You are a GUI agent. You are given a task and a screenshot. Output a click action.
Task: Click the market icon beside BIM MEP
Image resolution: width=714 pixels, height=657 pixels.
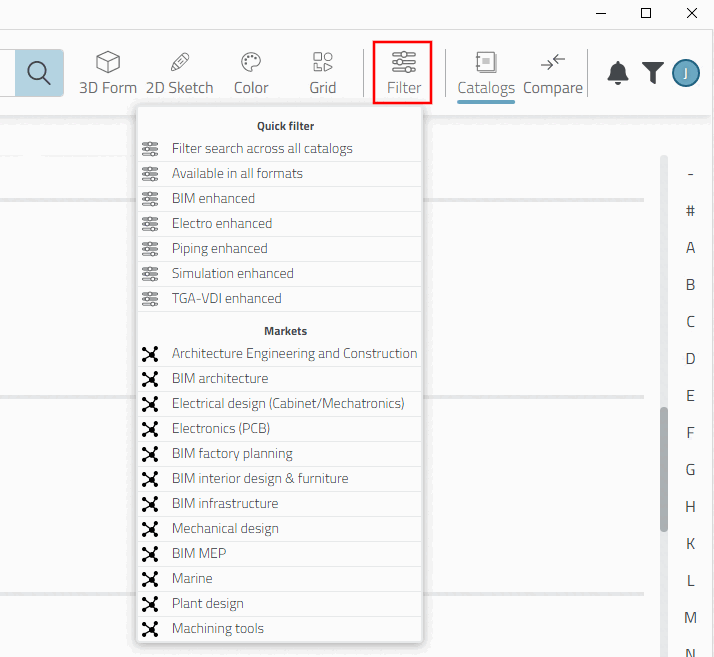(x=150, y=554)
